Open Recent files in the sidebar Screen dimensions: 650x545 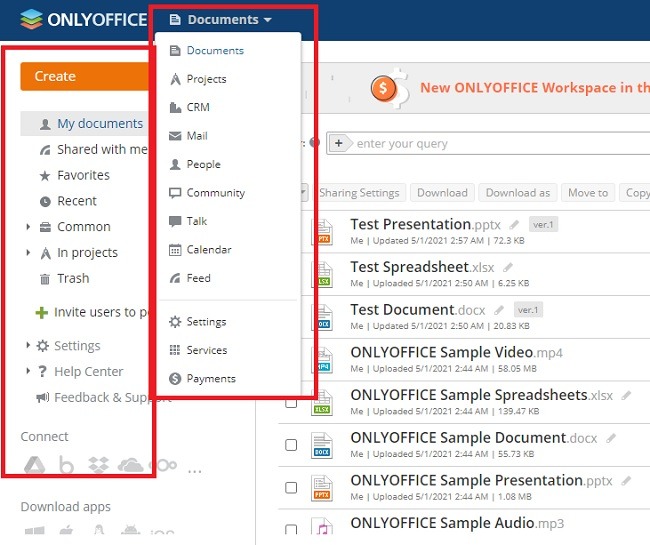77,201
